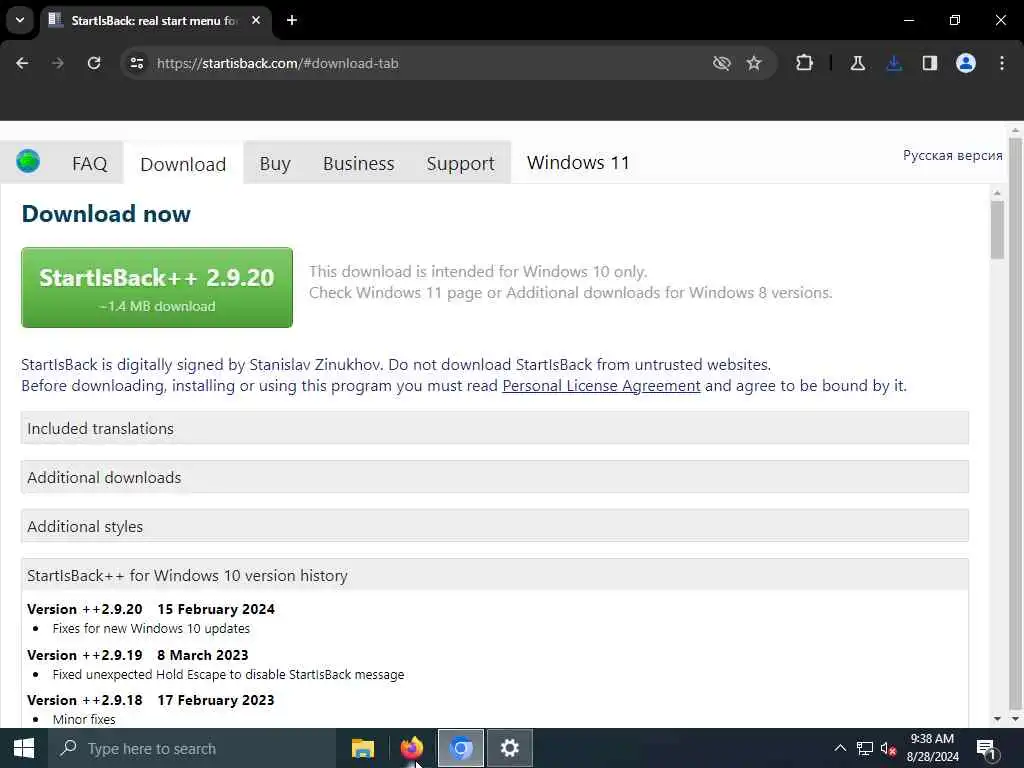The image size is (1024, 768).
Task: Click the inner scrollbar down arrow
Action: tap(997, 719)
